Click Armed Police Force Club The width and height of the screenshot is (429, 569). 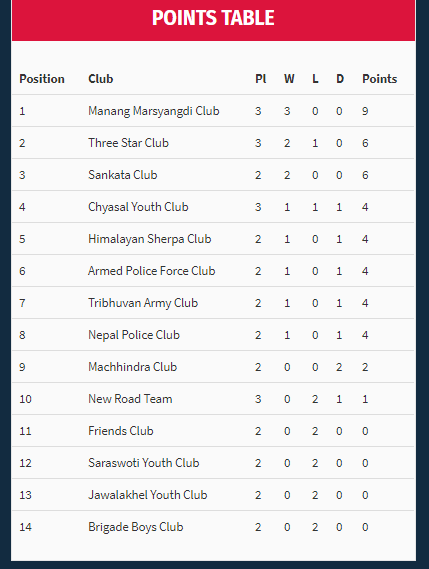(152, 271)
